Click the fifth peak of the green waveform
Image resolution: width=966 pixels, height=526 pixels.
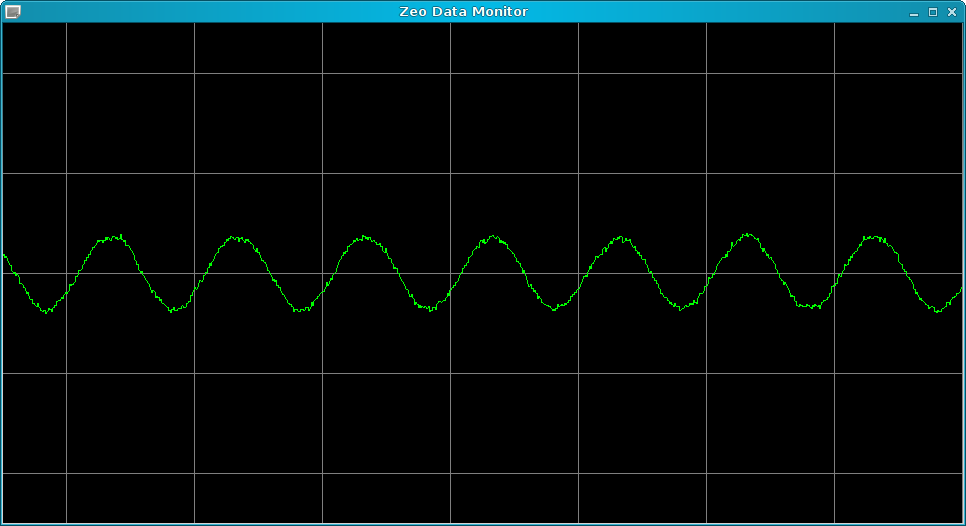tap(621, 238)
